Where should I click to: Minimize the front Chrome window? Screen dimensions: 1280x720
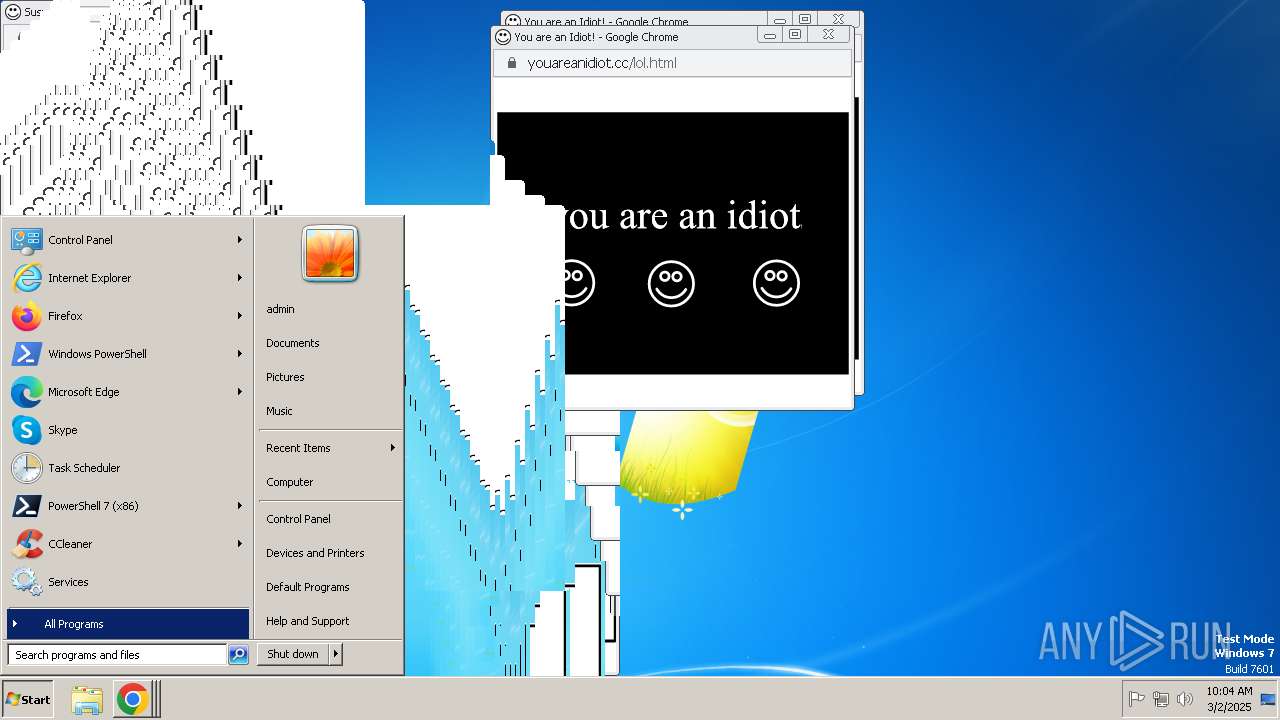[x=769, y=36]
